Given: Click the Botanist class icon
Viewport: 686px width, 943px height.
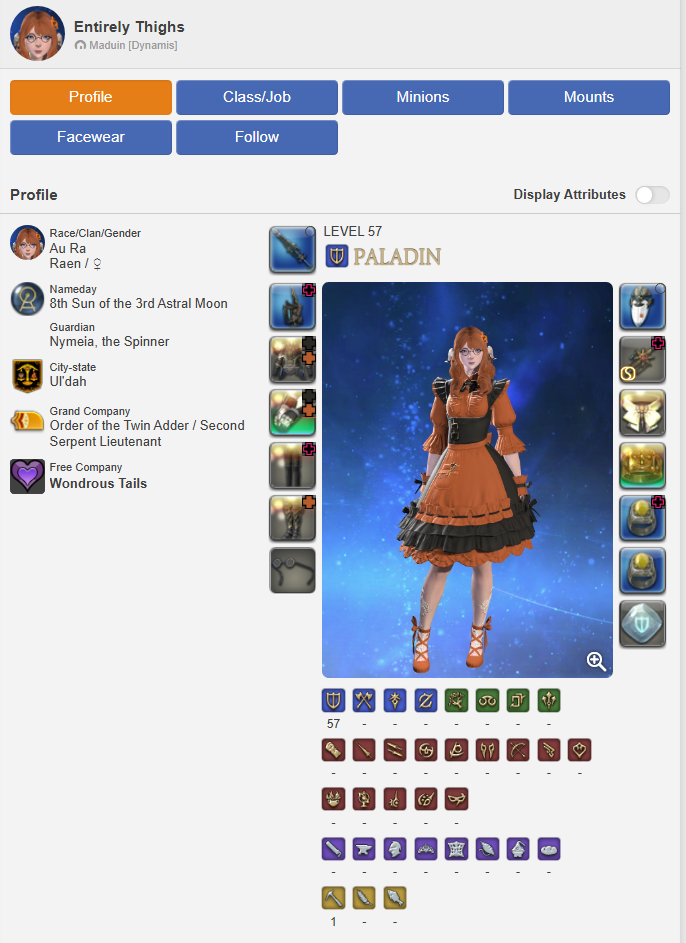Looking at the screenshot, I should point(364,898).
